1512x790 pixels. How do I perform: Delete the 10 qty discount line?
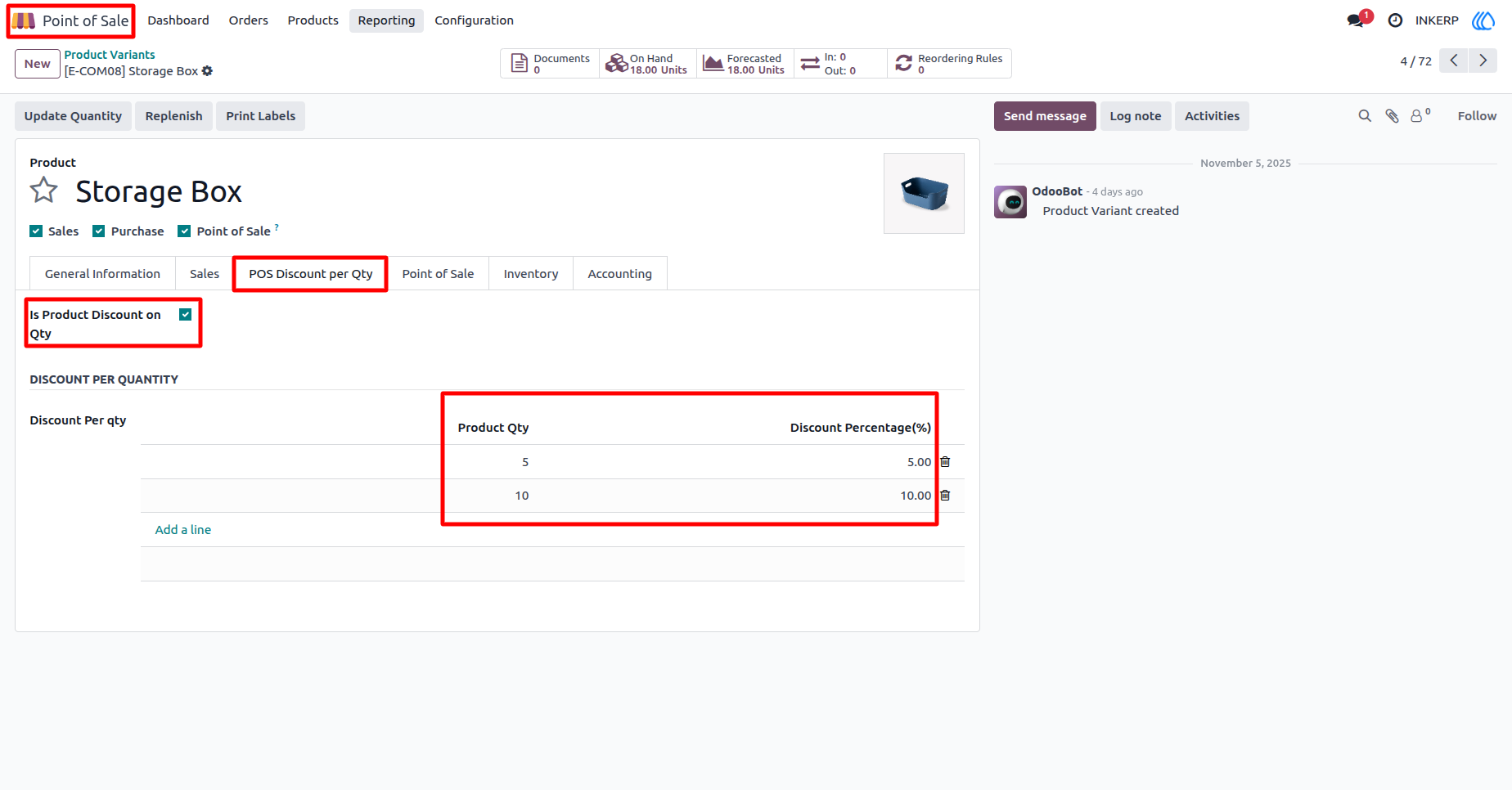pos(945,496)
